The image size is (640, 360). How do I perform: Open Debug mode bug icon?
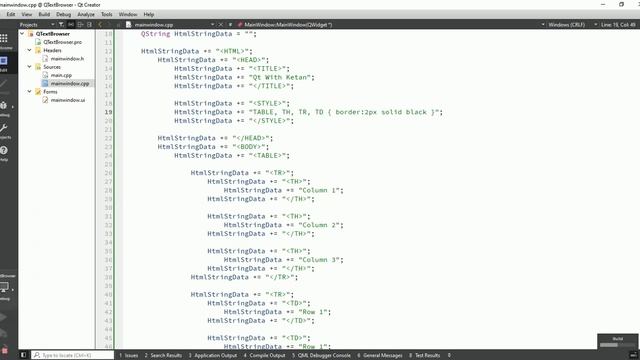4,106
